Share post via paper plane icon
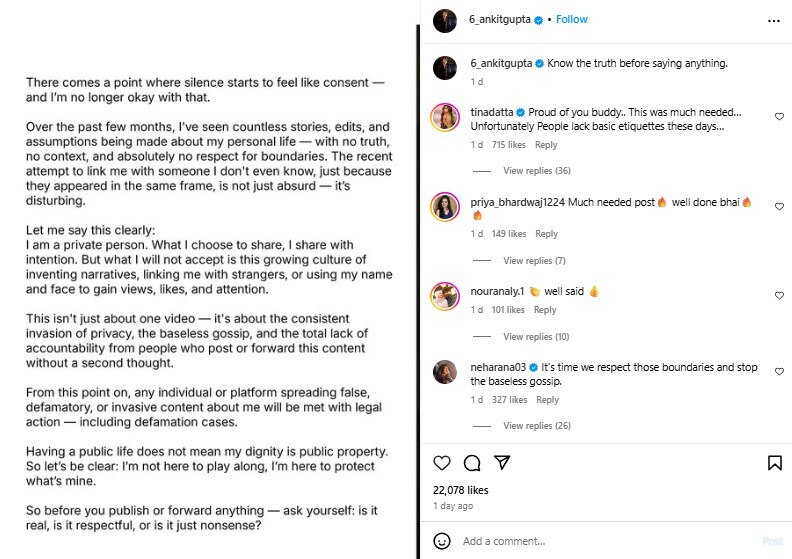Screen dimensions: 792x559 click(503, 463)
